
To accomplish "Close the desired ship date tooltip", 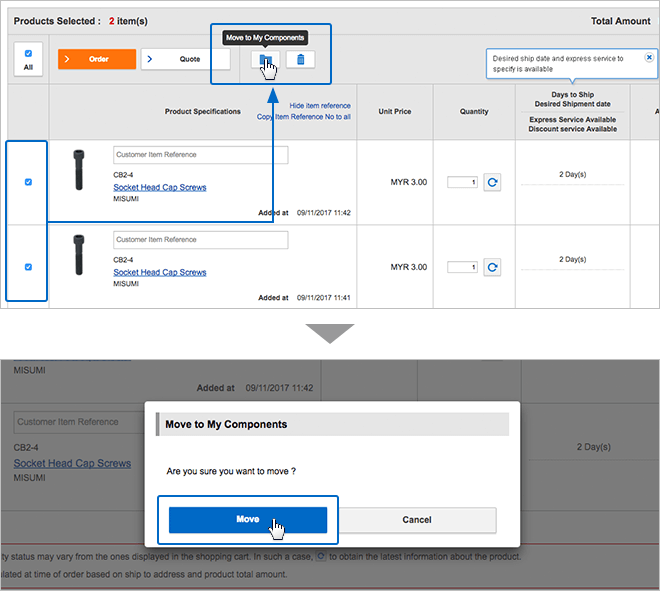I will tap(648, 58).
